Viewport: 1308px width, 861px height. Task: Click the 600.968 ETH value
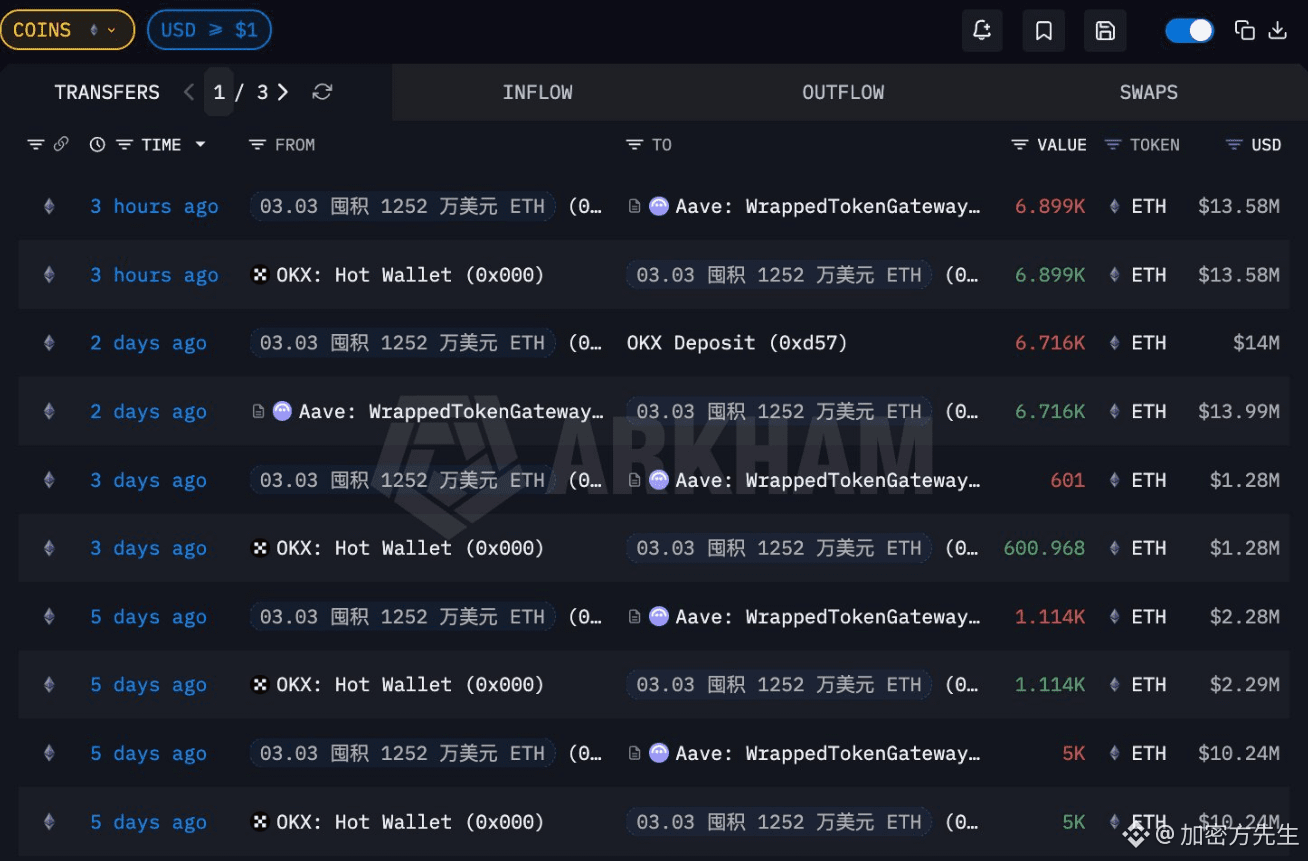[x=1044, y=548]
